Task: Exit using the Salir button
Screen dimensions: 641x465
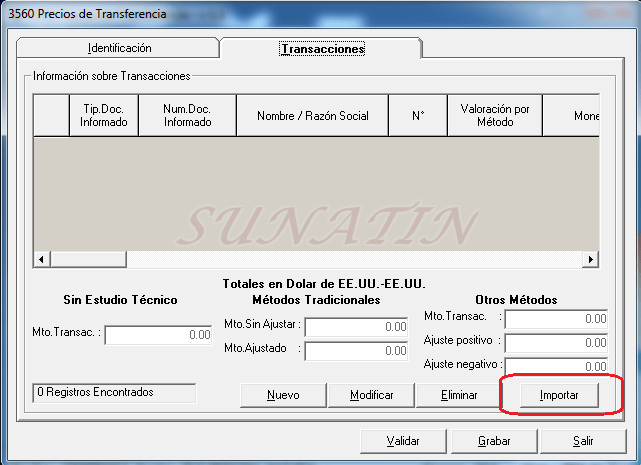Action: 583,440
